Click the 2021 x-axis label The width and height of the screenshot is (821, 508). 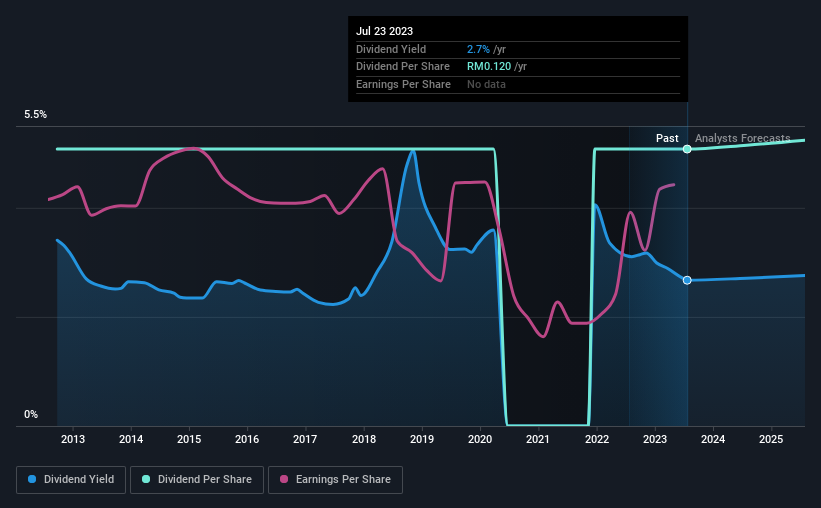538,439
